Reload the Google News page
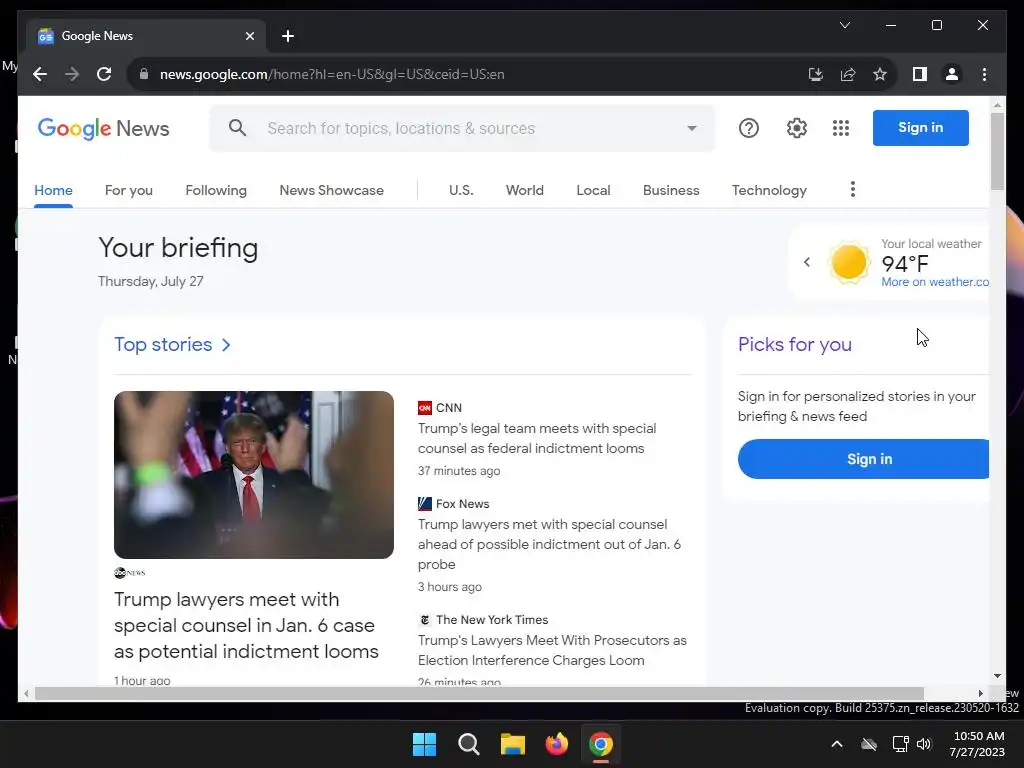This screenshot has width=1024, height=768. tap(104, 74)
